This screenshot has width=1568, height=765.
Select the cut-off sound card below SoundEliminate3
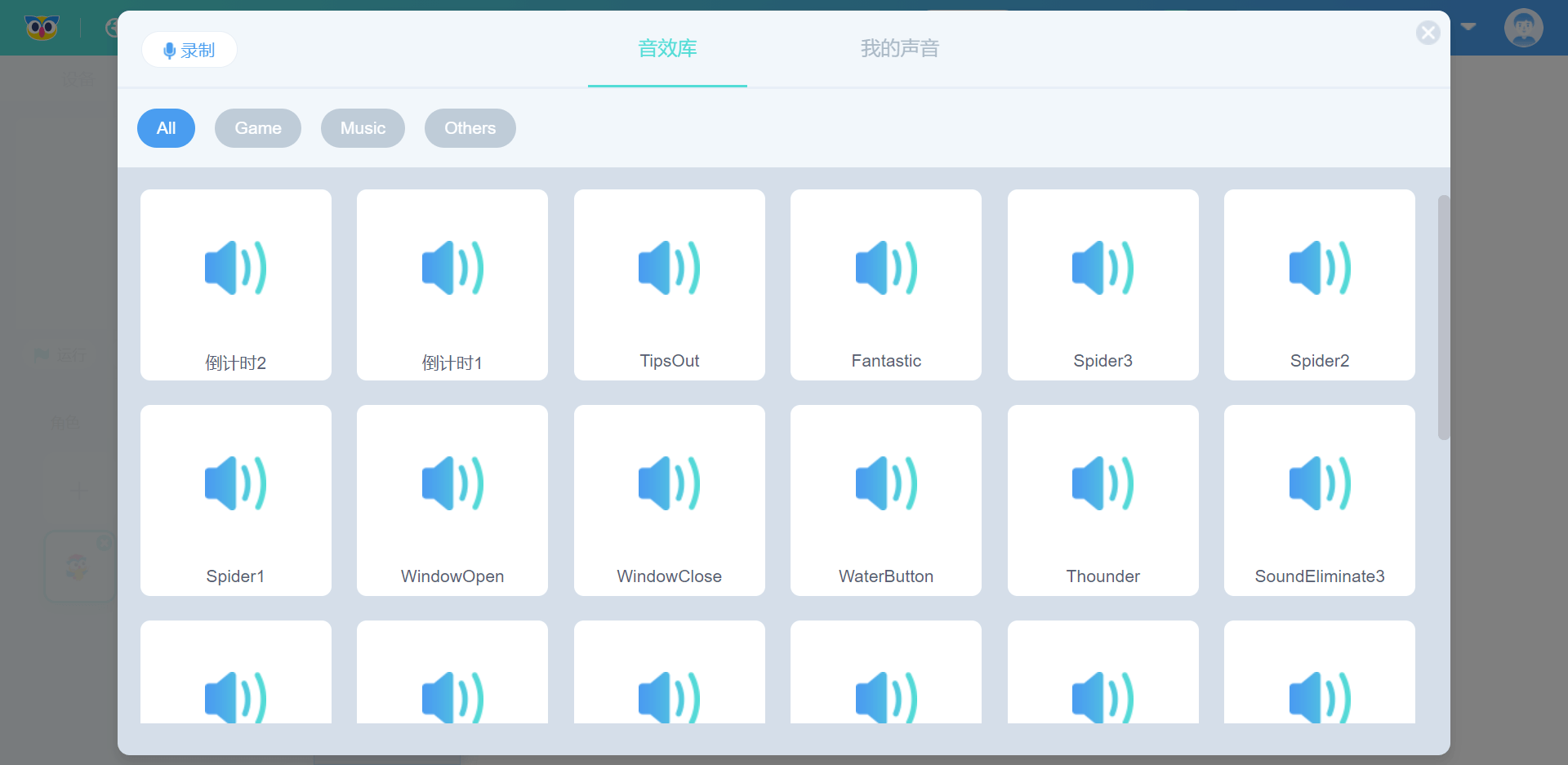(x=1320, y=672)
